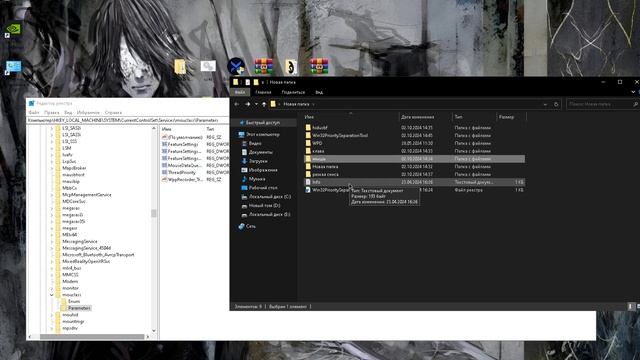Expand the MessagingService key in registry tree
Viewport: 640px width, 360px height.
click(51, 242)
